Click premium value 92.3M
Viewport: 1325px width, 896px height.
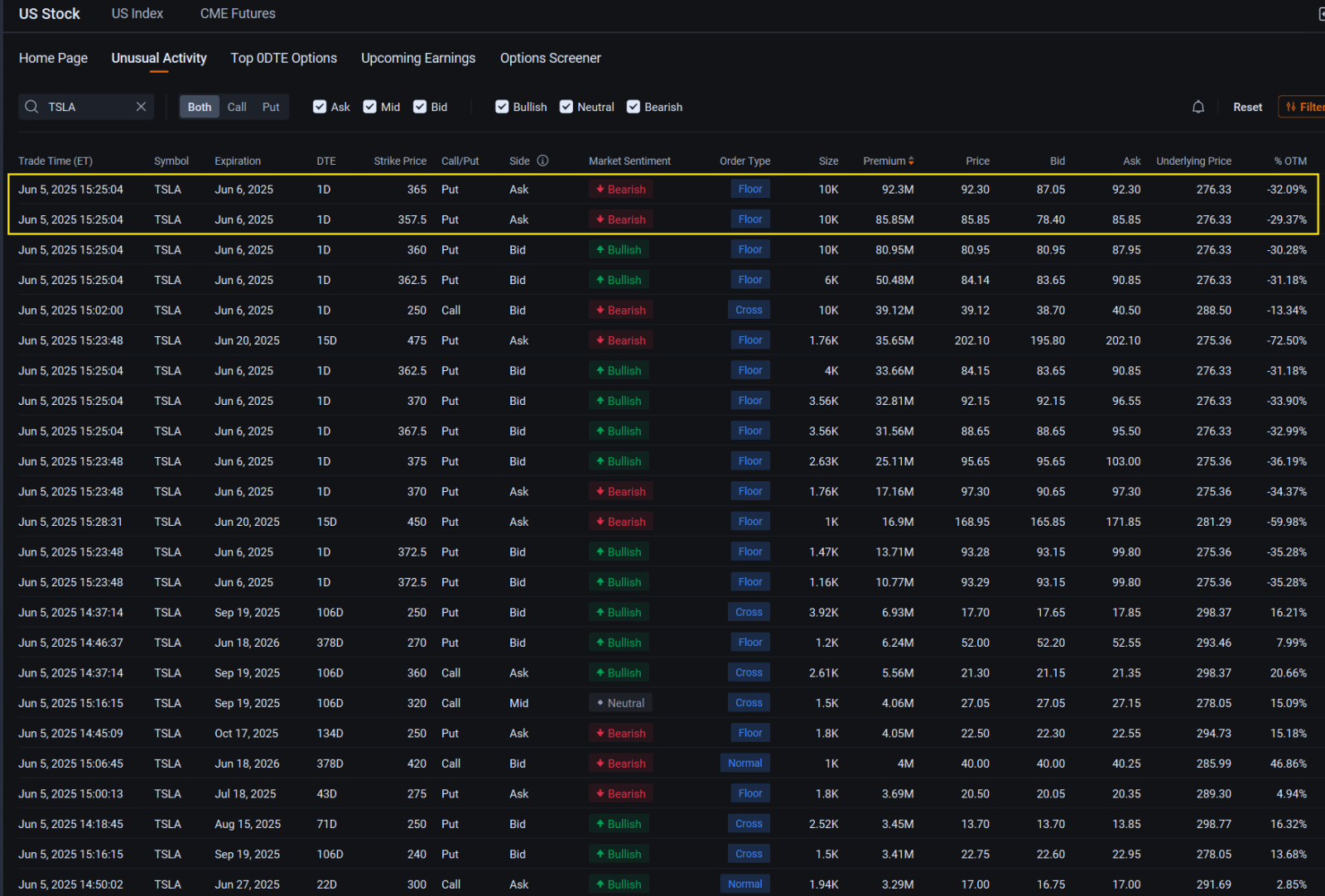[x=897, y=190]
